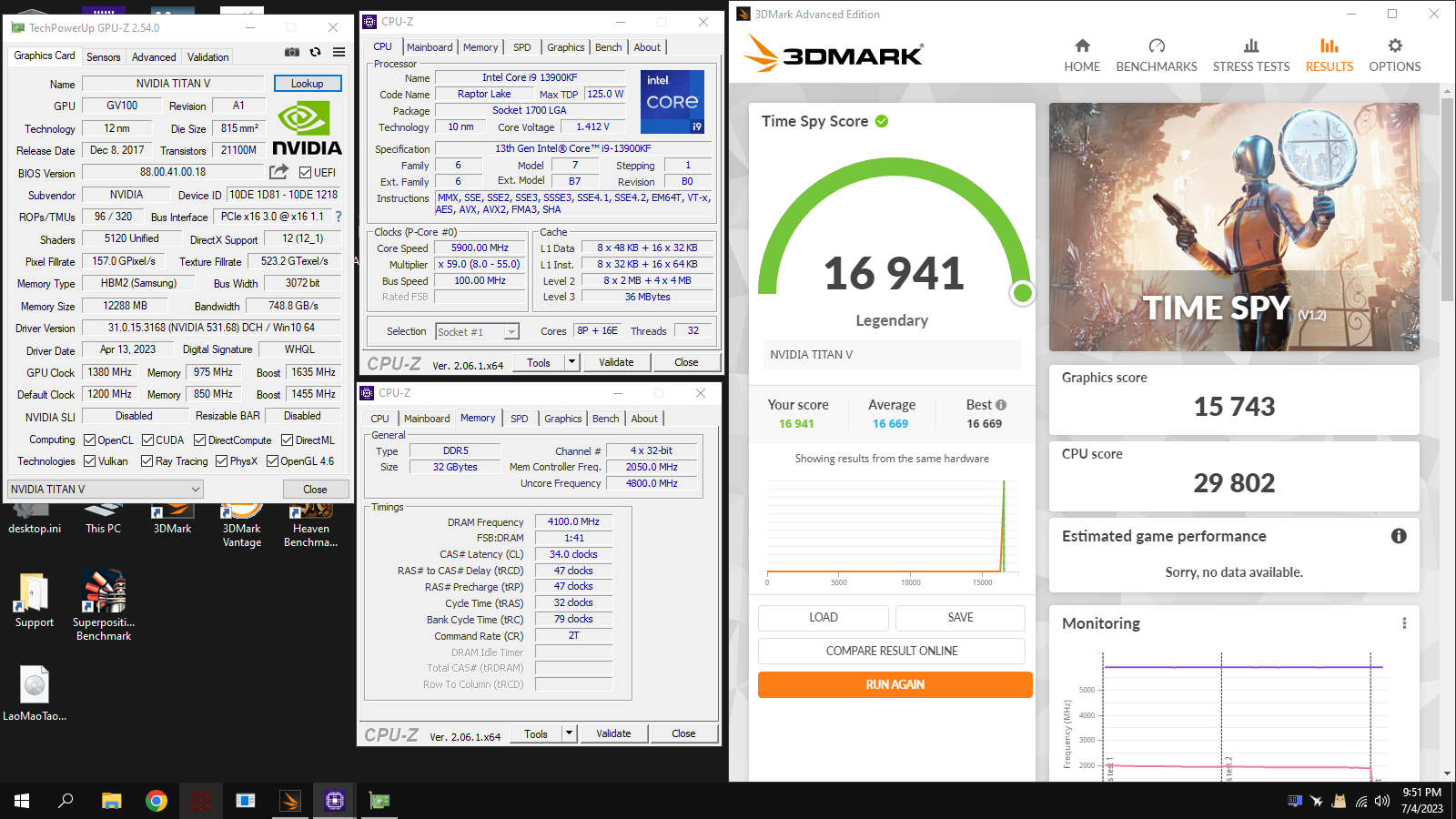Expand Tools dropdown arrow in upper CPU-Z window
This screenshot has width=1456, height=819.
572,362
